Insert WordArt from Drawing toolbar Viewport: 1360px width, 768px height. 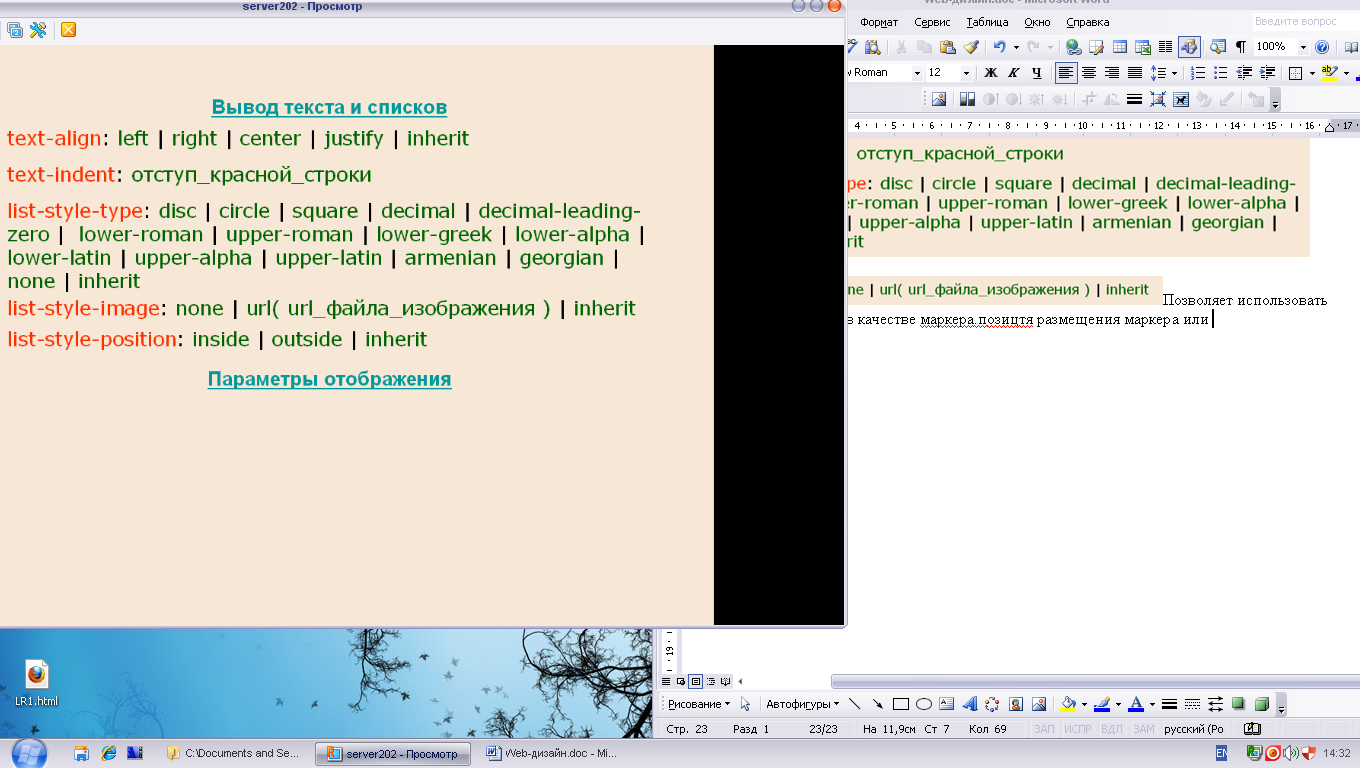click(x=969, y=704)
